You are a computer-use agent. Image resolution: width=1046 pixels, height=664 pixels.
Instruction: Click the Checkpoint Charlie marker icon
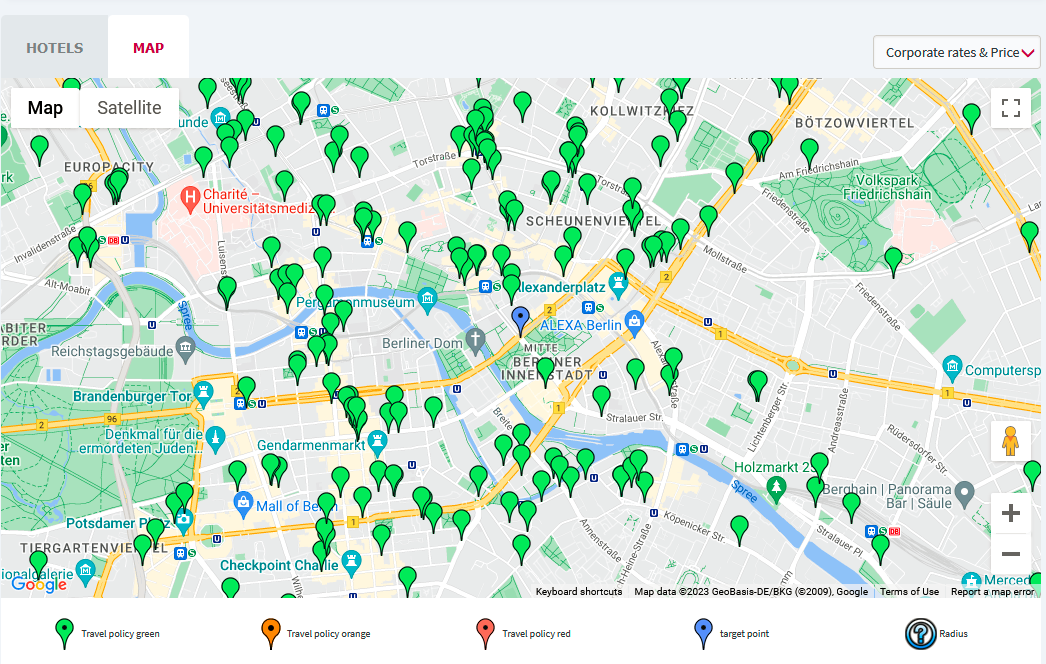pyautogui.click(x=351, y=562)
